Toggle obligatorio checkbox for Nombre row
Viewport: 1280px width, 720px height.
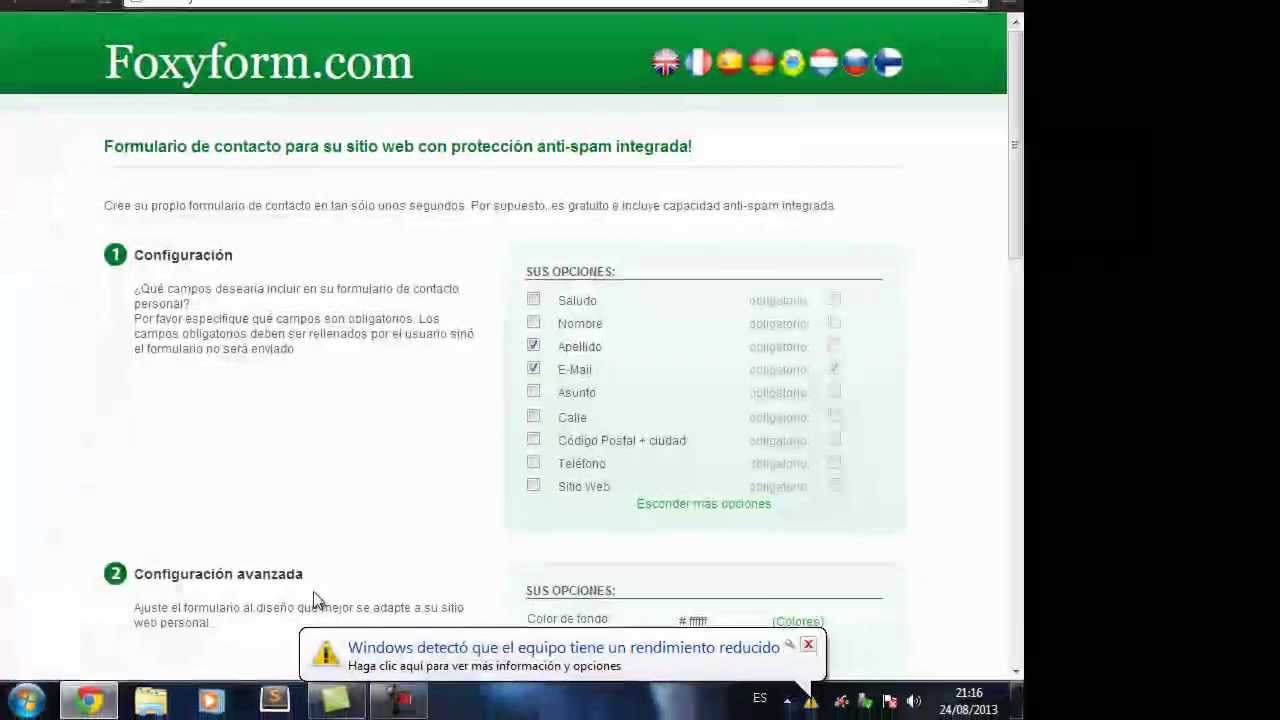(834, 323)
